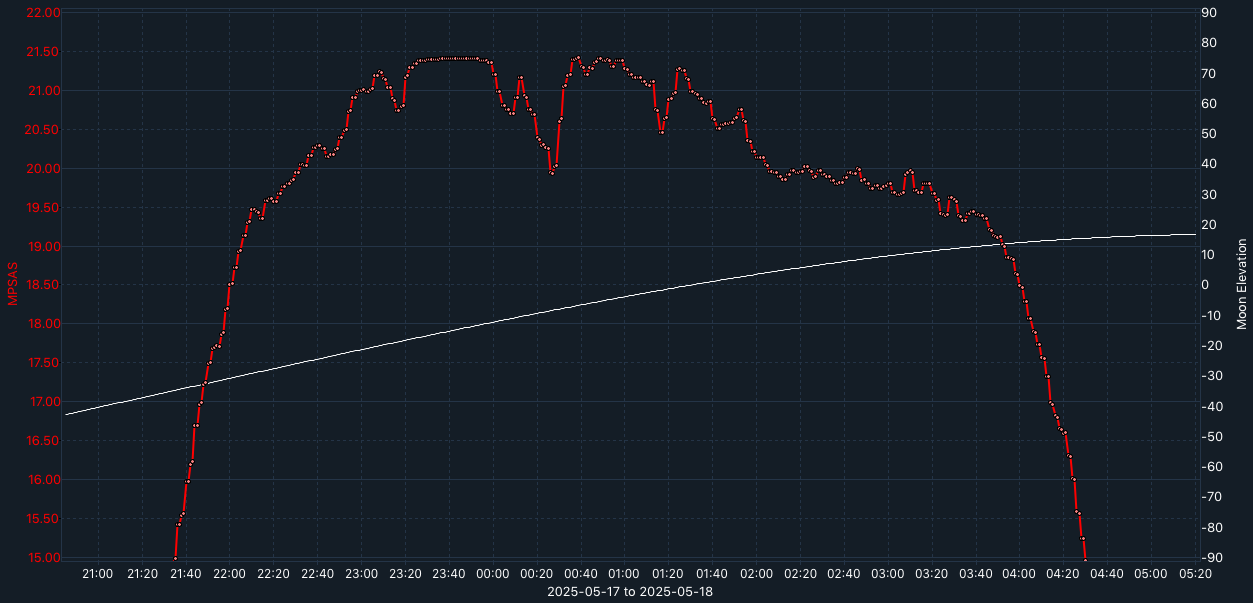
Task: Click the 16.50 MPSAS axis value
Action: coord(44,441)
